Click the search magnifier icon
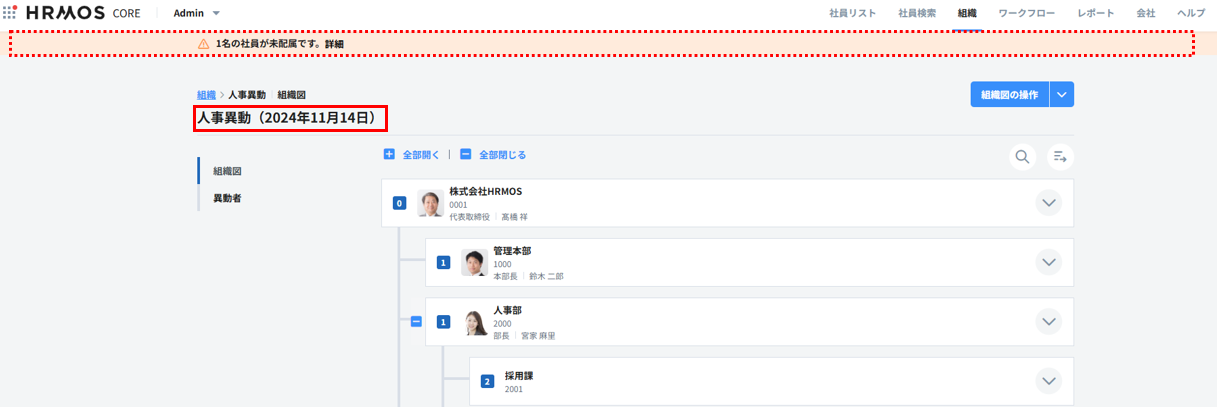1217x407 pixels. point(1022,156)
